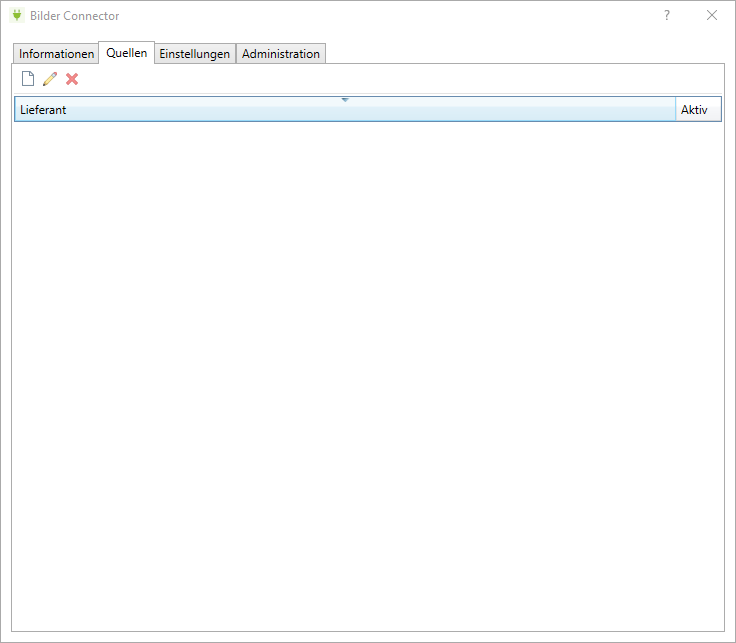736x643 pixels.
Task: Open help with the question mark button
Action: tap(667, 15)
